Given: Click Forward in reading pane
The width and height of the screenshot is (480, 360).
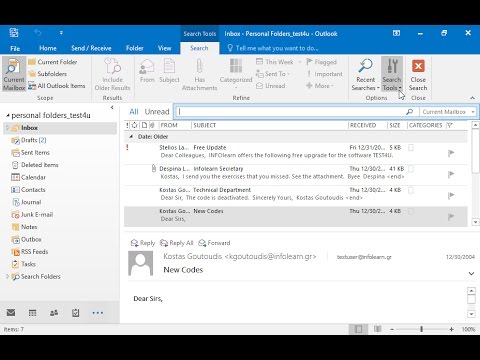Looking at the screenshot, I should pos(214,243).
